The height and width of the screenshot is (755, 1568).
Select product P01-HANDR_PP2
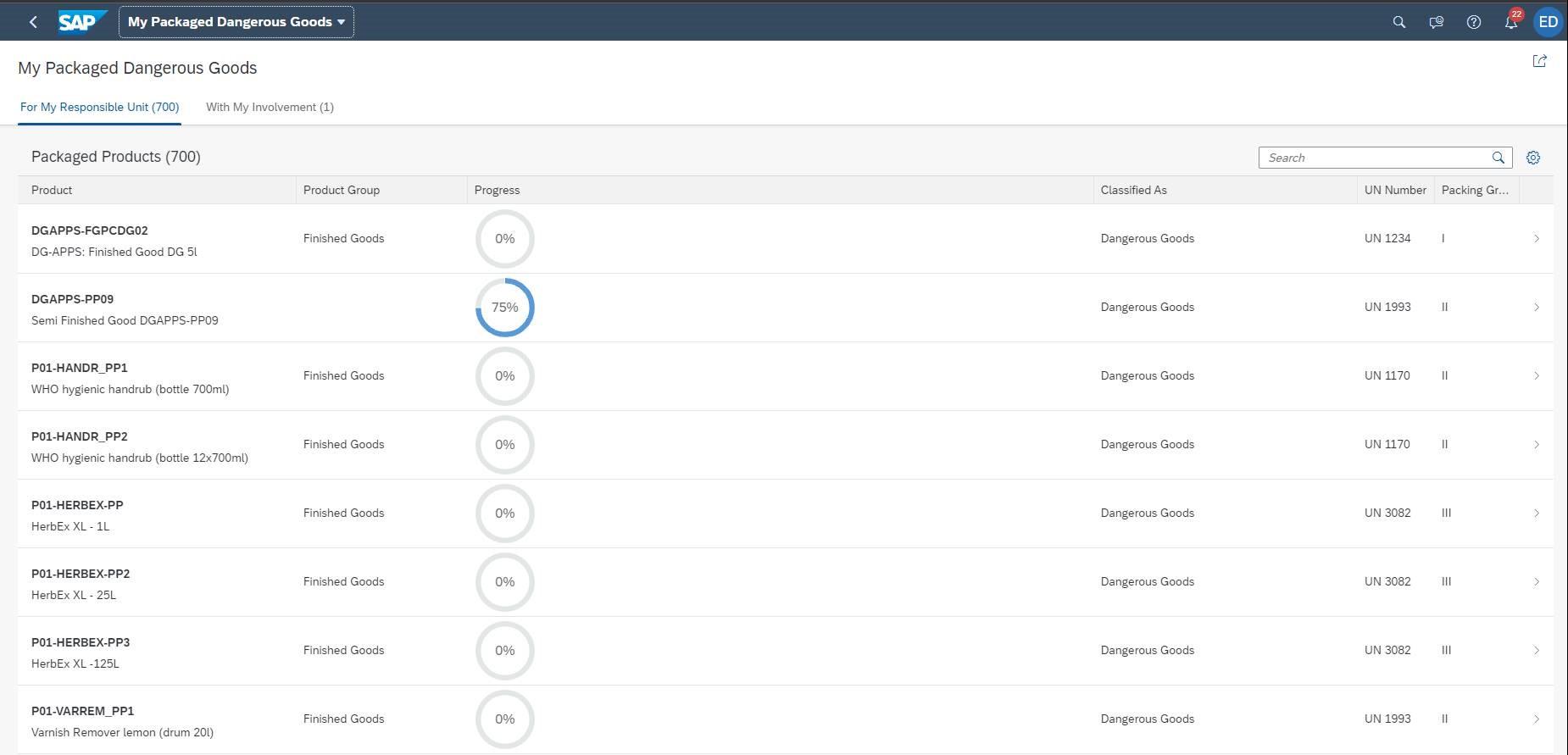80,436
